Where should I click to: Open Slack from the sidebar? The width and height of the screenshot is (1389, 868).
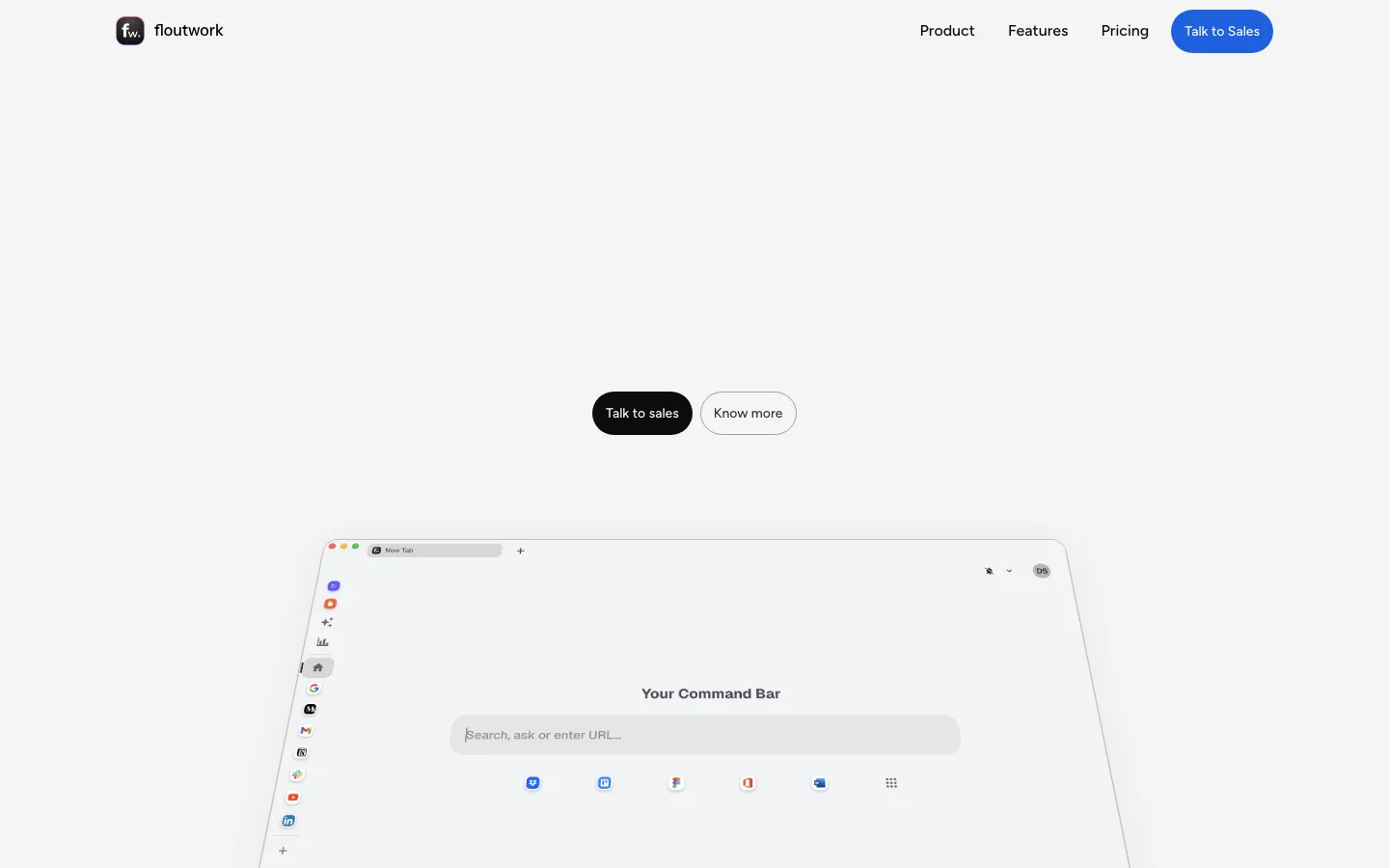click(x=298, y=774)
